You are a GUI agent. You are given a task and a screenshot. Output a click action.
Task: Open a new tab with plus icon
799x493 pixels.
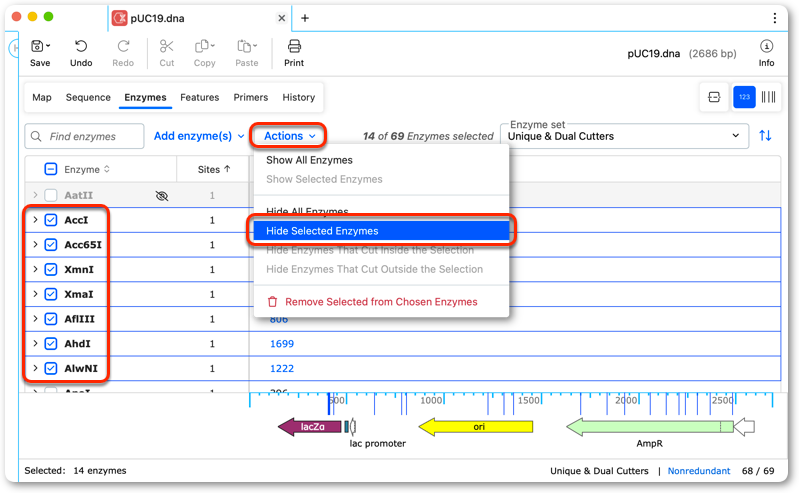(x=305, y=18)
